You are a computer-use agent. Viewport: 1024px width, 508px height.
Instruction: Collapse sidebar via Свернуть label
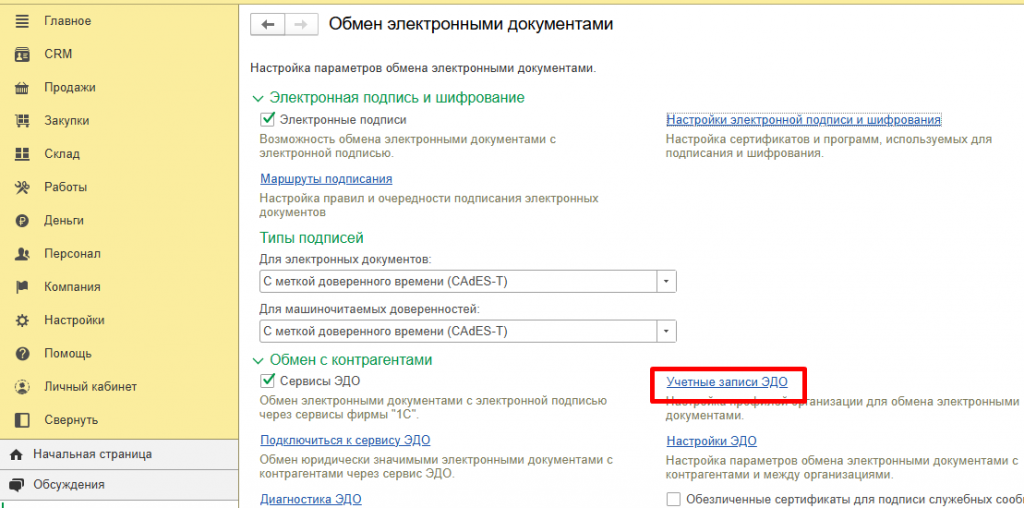pos(71,420)
